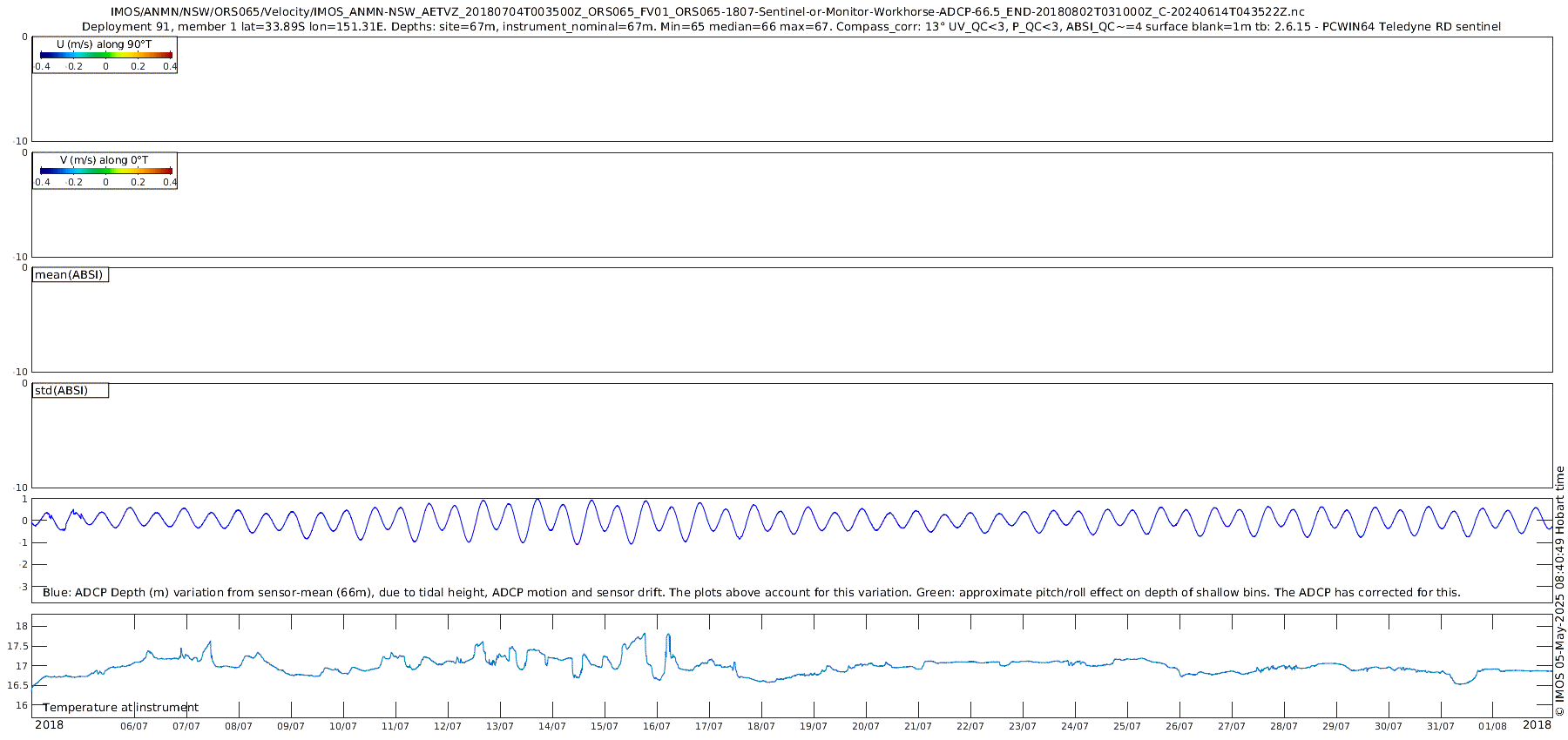Click the 01/08 date tick label
The height and width of the screenshot is (740, 1568).
point(1493,726)
